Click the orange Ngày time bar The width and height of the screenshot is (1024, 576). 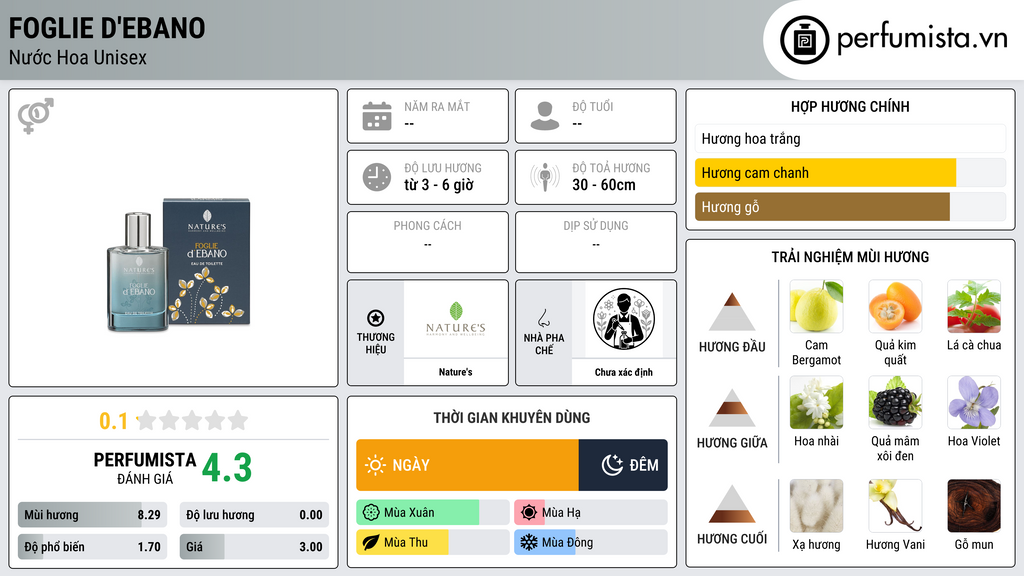pos(468,465)
